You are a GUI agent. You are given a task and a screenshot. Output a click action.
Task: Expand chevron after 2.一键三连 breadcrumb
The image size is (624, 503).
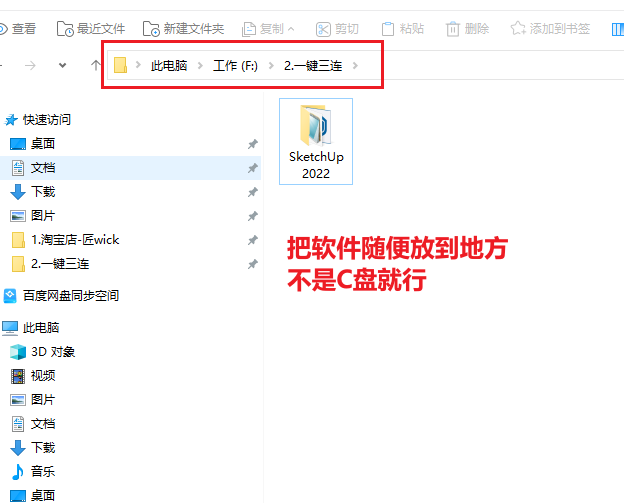(x=355, y=65)
